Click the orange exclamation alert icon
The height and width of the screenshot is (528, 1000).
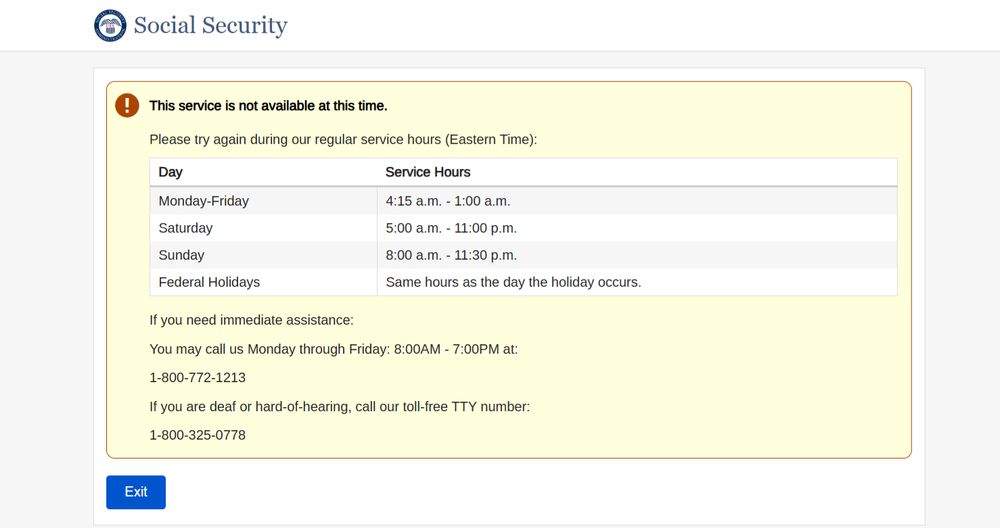tap(127, 105)
